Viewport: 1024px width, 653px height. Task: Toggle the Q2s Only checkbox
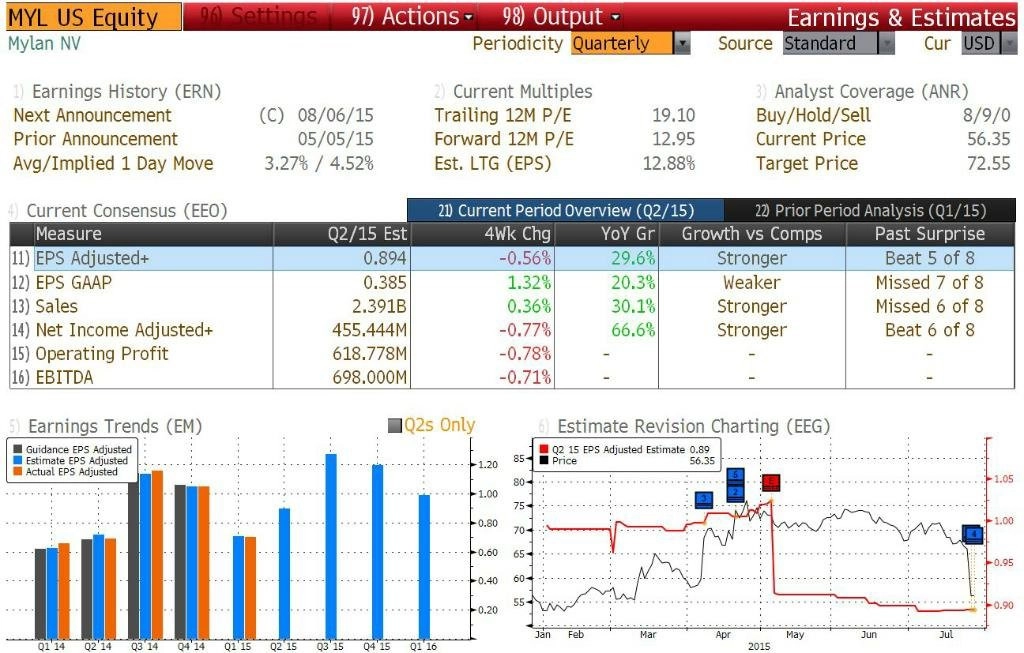[394, 426]
